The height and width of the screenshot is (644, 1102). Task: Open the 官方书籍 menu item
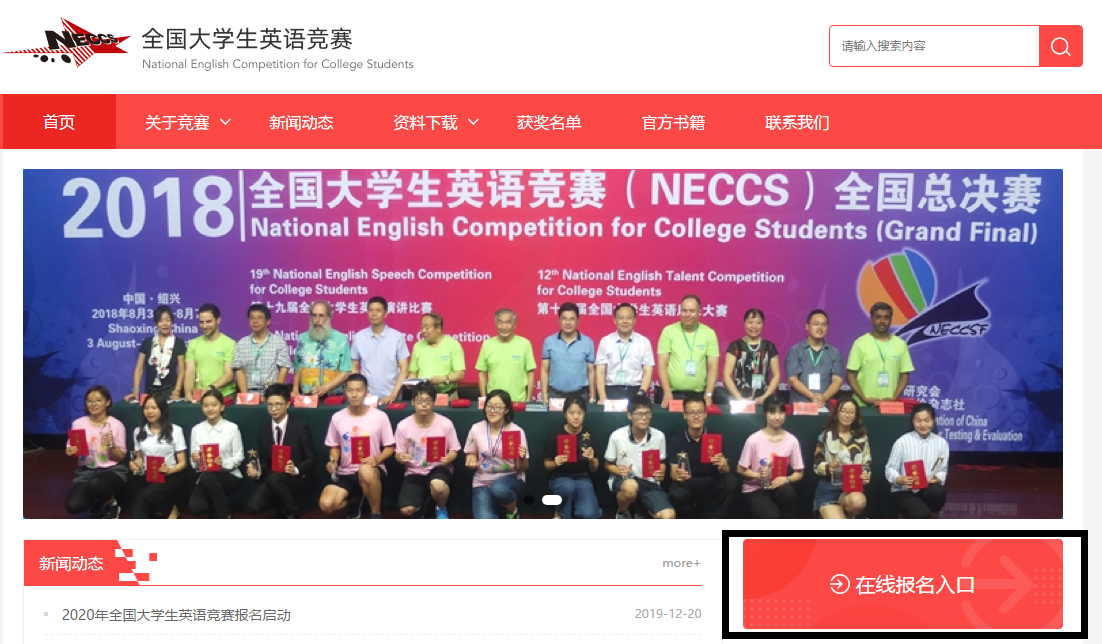coord(673,122)
